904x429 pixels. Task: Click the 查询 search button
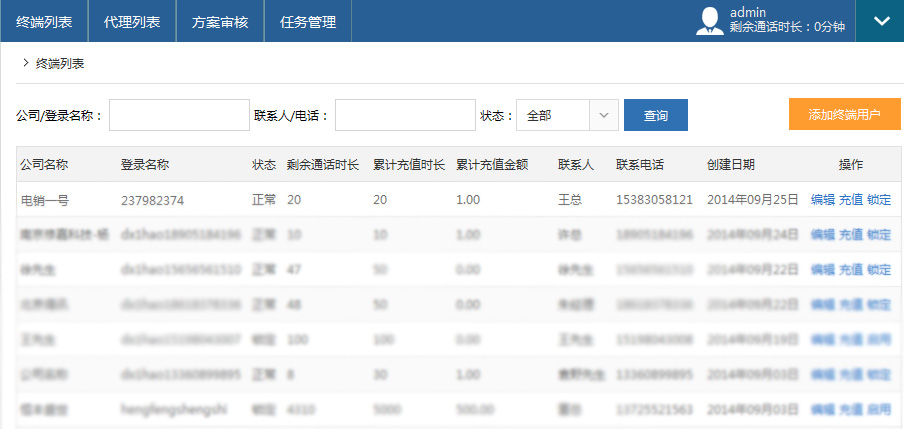point(655,115)
